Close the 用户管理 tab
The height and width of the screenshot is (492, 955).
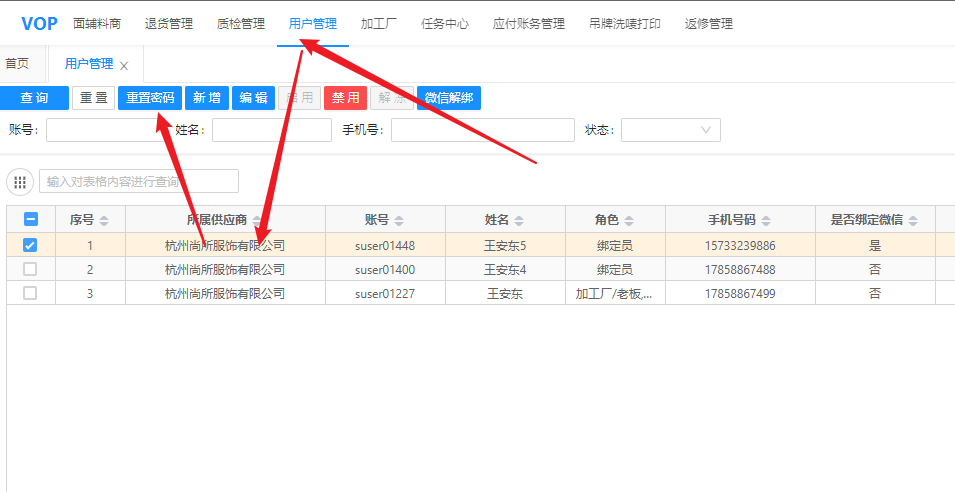pos(124,66)
